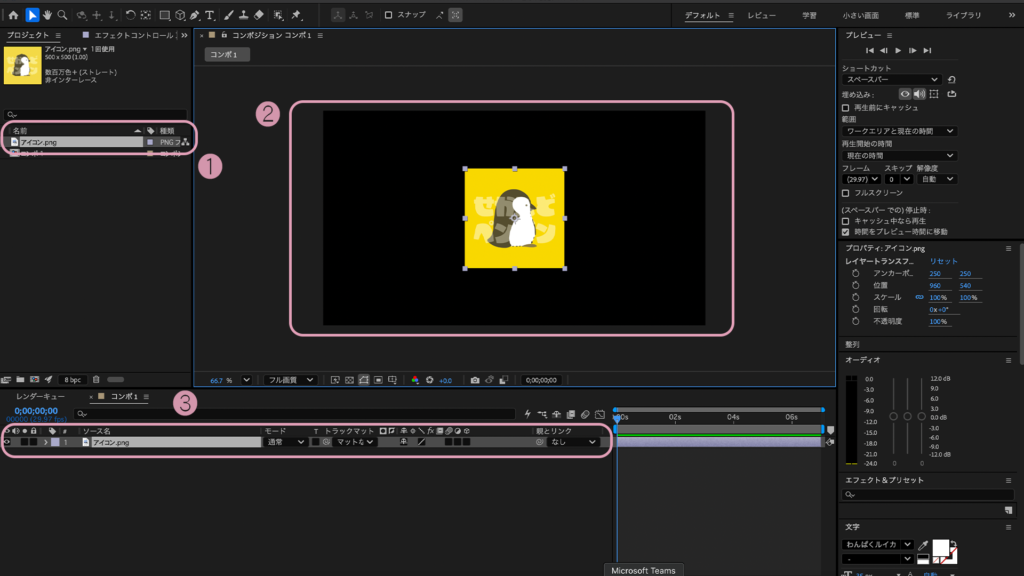Hide the アイコン.png layer with eye toggle
This screenshot has width=1024, height=576.
point(7,442)
